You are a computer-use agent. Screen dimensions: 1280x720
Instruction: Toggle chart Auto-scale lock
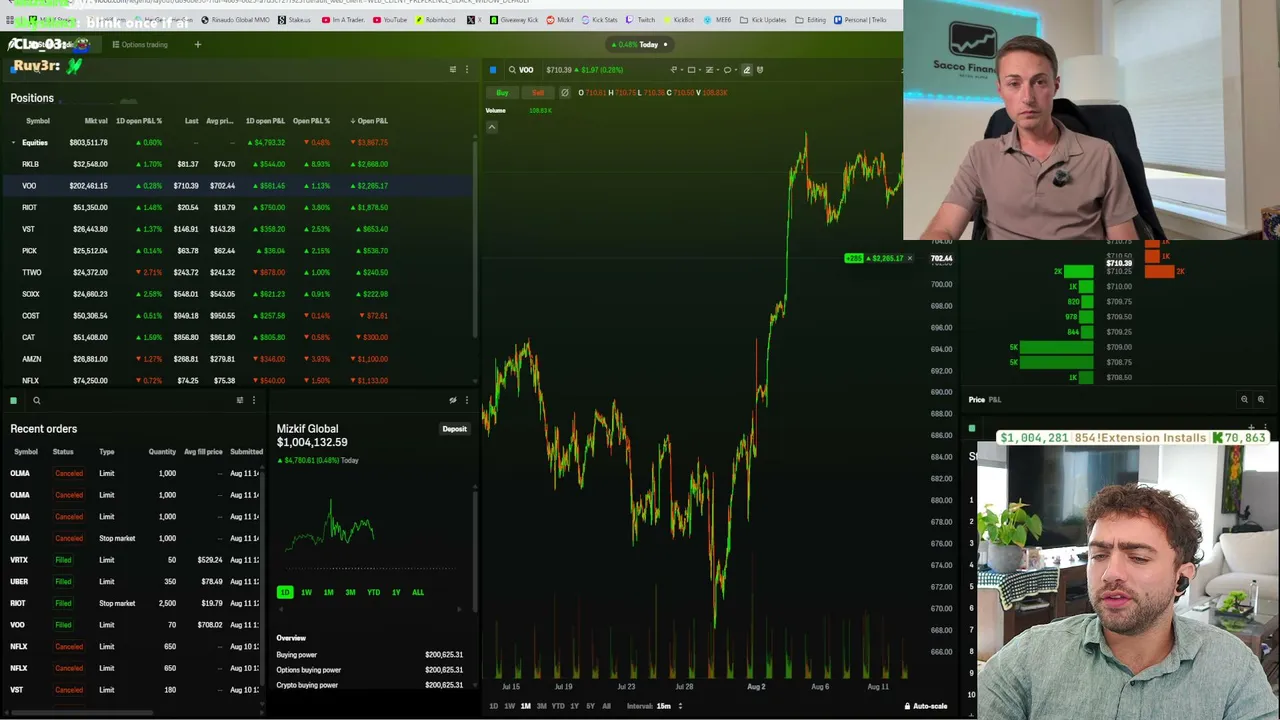(x=926, y=706)
